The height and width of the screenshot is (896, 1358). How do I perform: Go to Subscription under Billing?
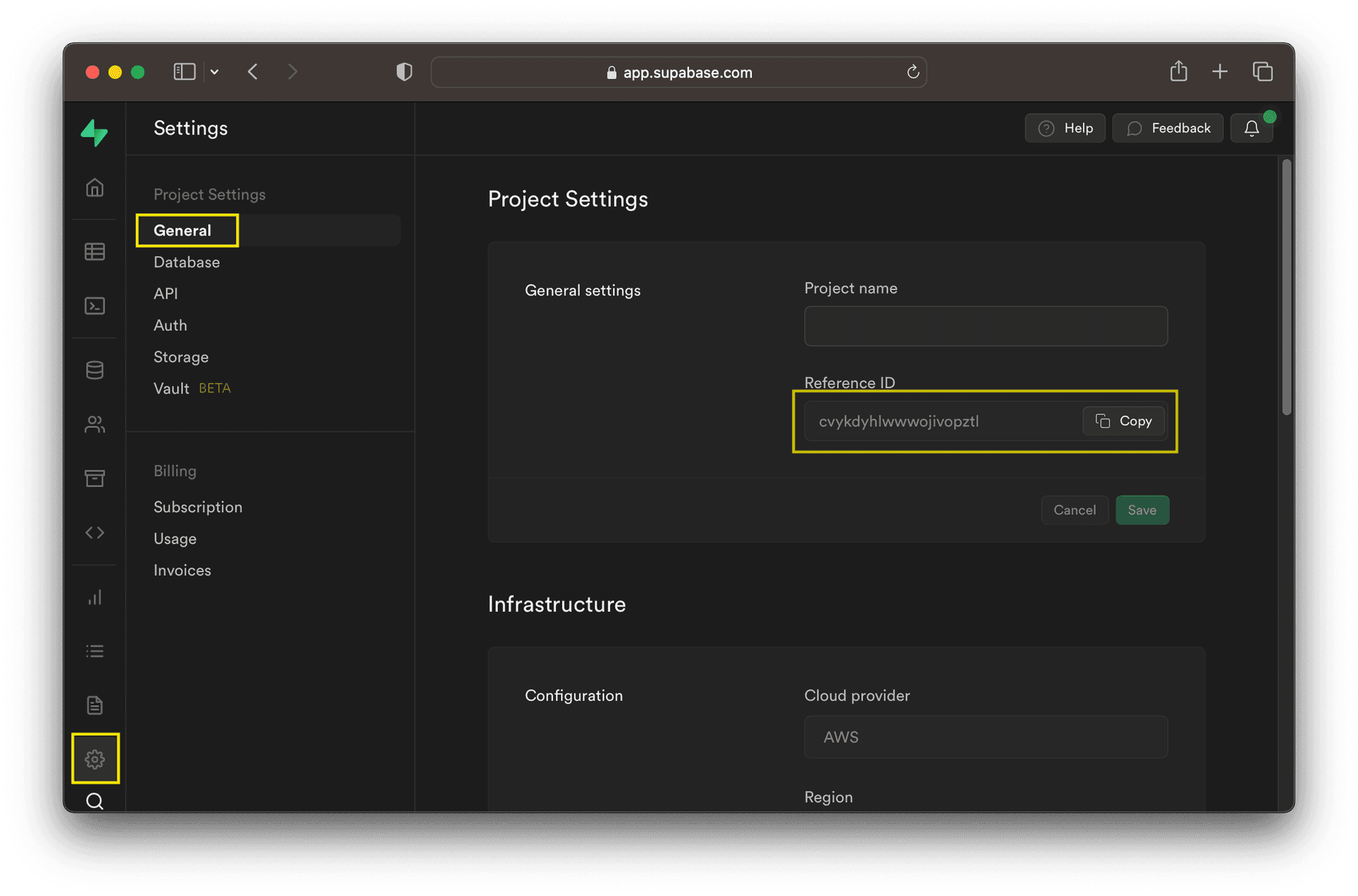[x=198, y=507]
